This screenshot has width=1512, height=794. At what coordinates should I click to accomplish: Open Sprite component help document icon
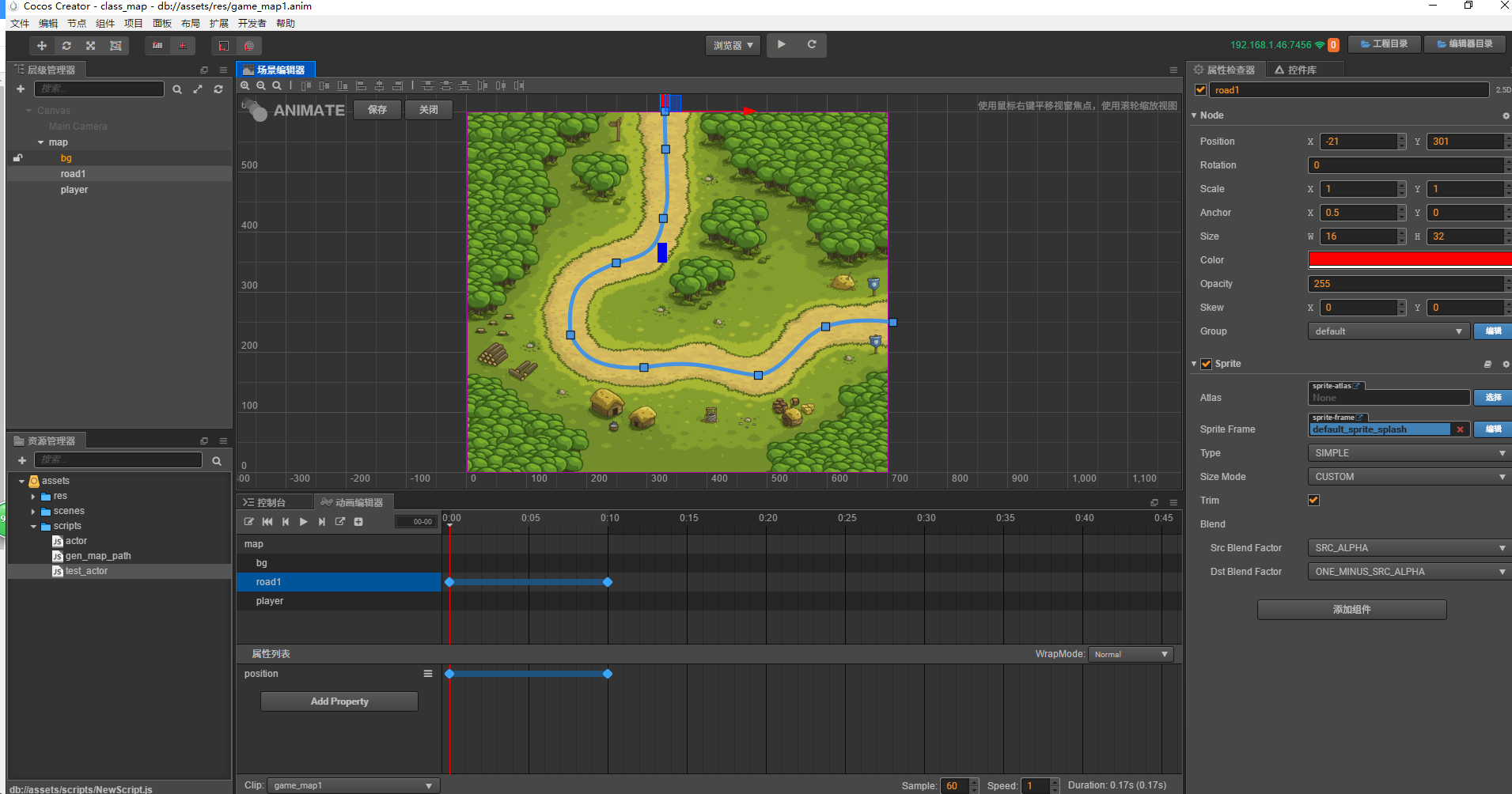point(1487,364)
